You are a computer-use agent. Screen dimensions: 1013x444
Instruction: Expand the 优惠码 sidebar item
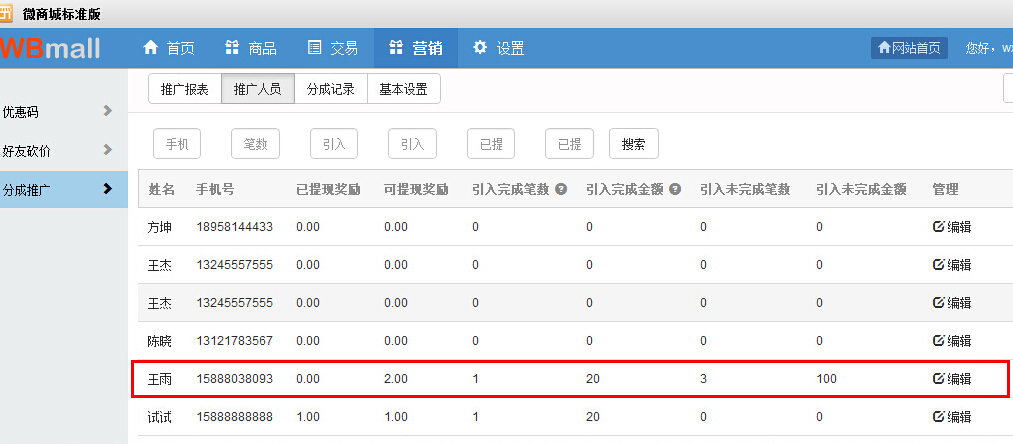click(60, 111)
